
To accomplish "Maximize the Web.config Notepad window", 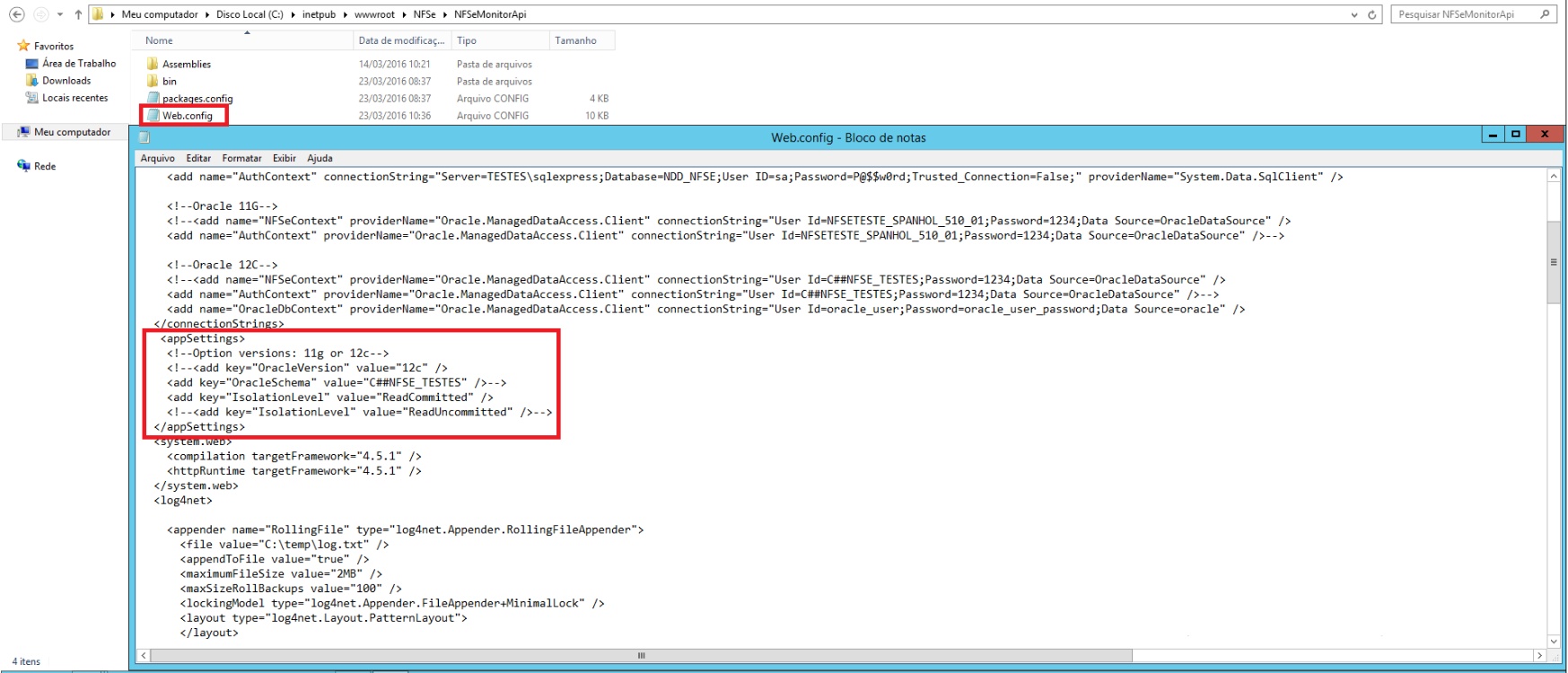I will tap(1516, 135).
